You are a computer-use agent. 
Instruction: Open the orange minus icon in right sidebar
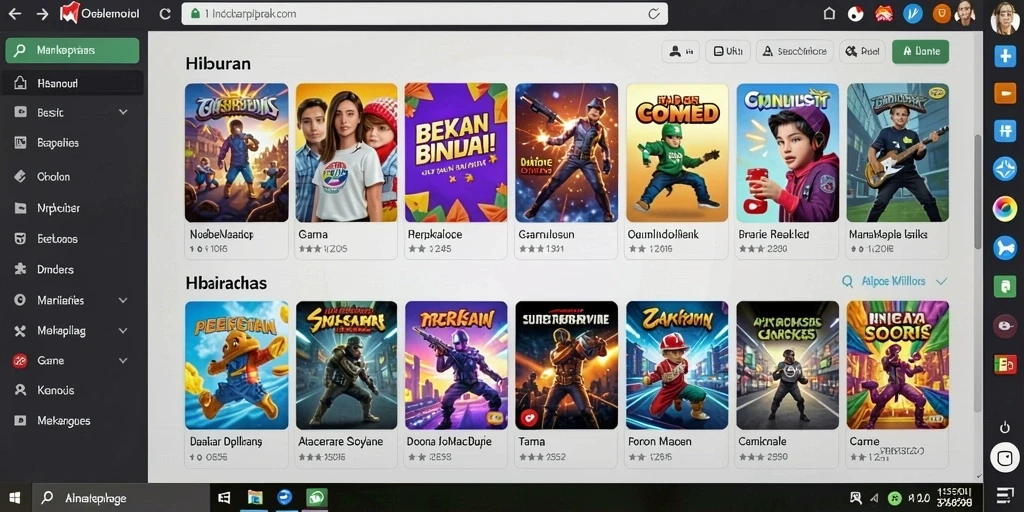1004,93
